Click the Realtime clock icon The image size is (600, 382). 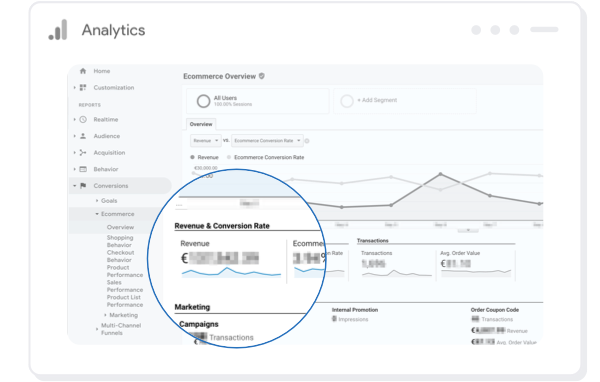click(83, 119)
